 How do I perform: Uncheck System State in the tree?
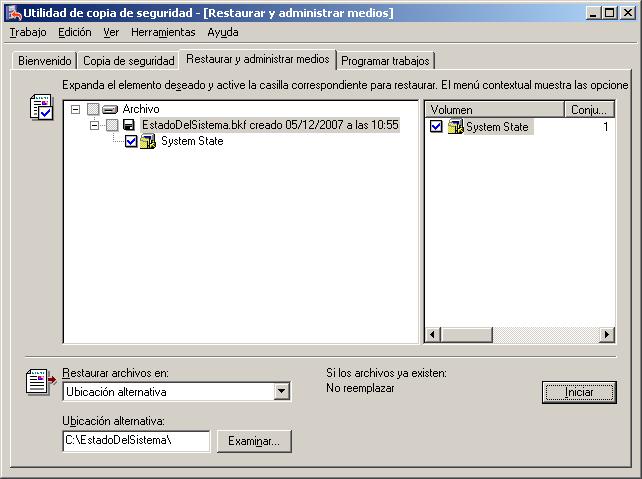click(131, 141)
